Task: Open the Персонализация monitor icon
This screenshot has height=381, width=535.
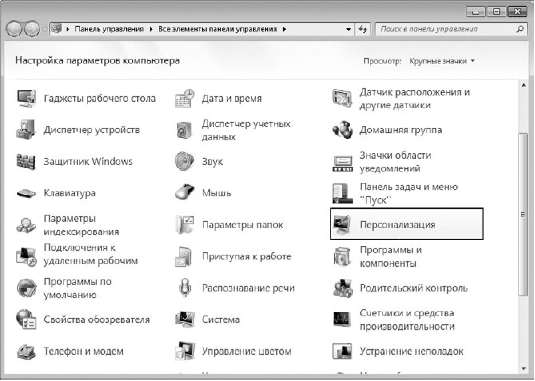Action: pos(342,225)
